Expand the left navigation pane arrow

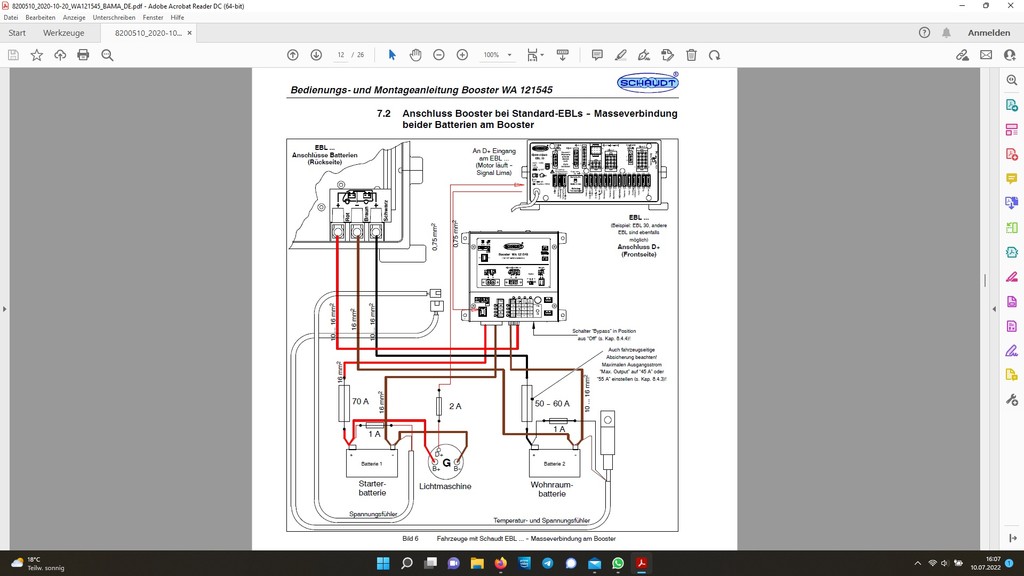(5, 309)
